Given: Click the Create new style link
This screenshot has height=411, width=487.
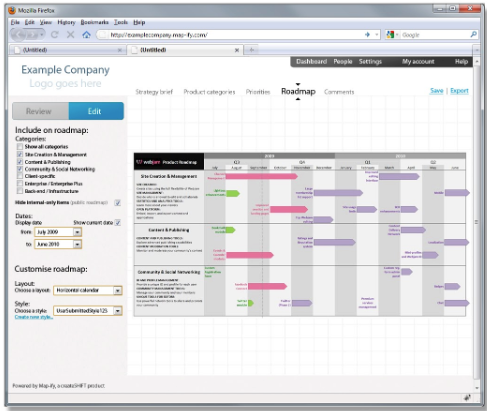Looking at the screenshot, I should [x=34, y=317].
